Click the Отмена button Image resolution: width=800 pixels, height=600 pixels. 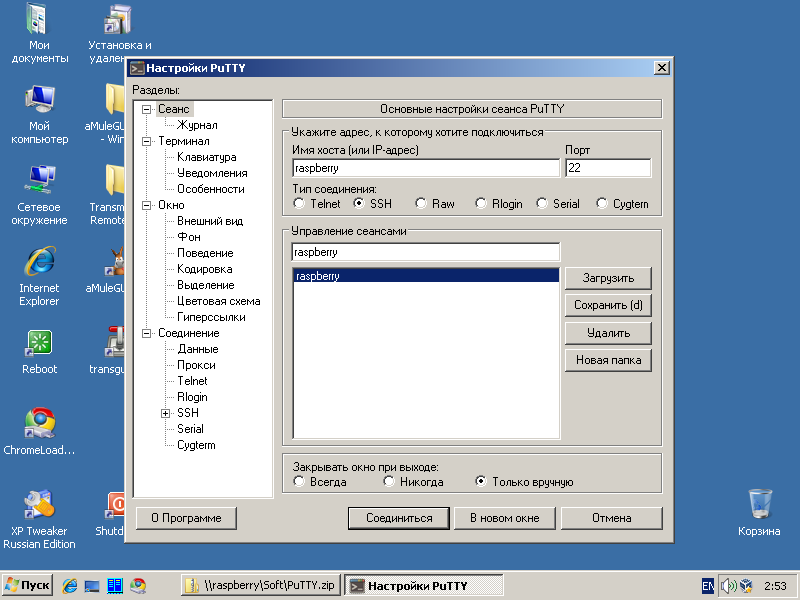point(612,518)
